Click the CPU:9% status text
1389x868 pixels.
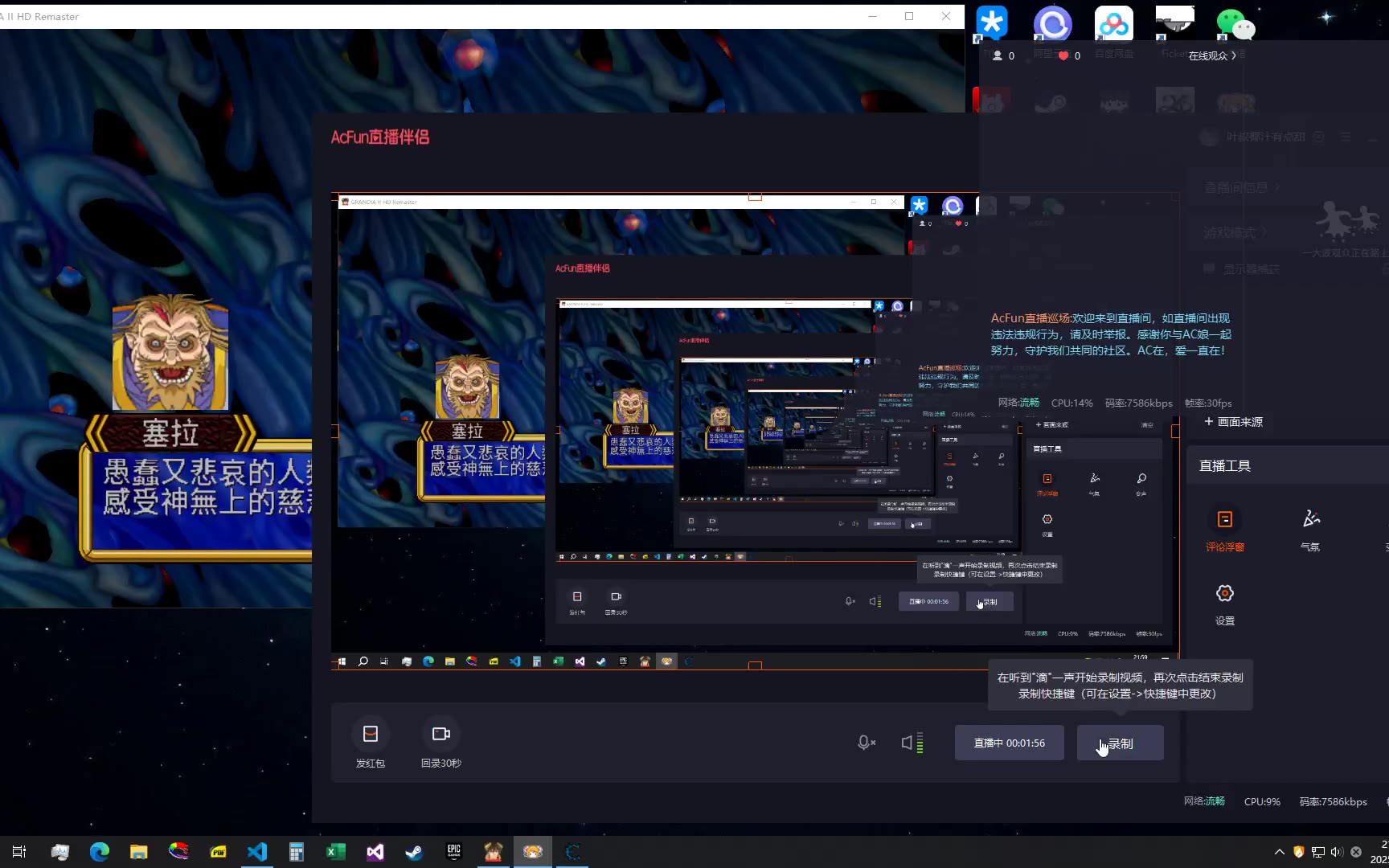(1262, 801)
